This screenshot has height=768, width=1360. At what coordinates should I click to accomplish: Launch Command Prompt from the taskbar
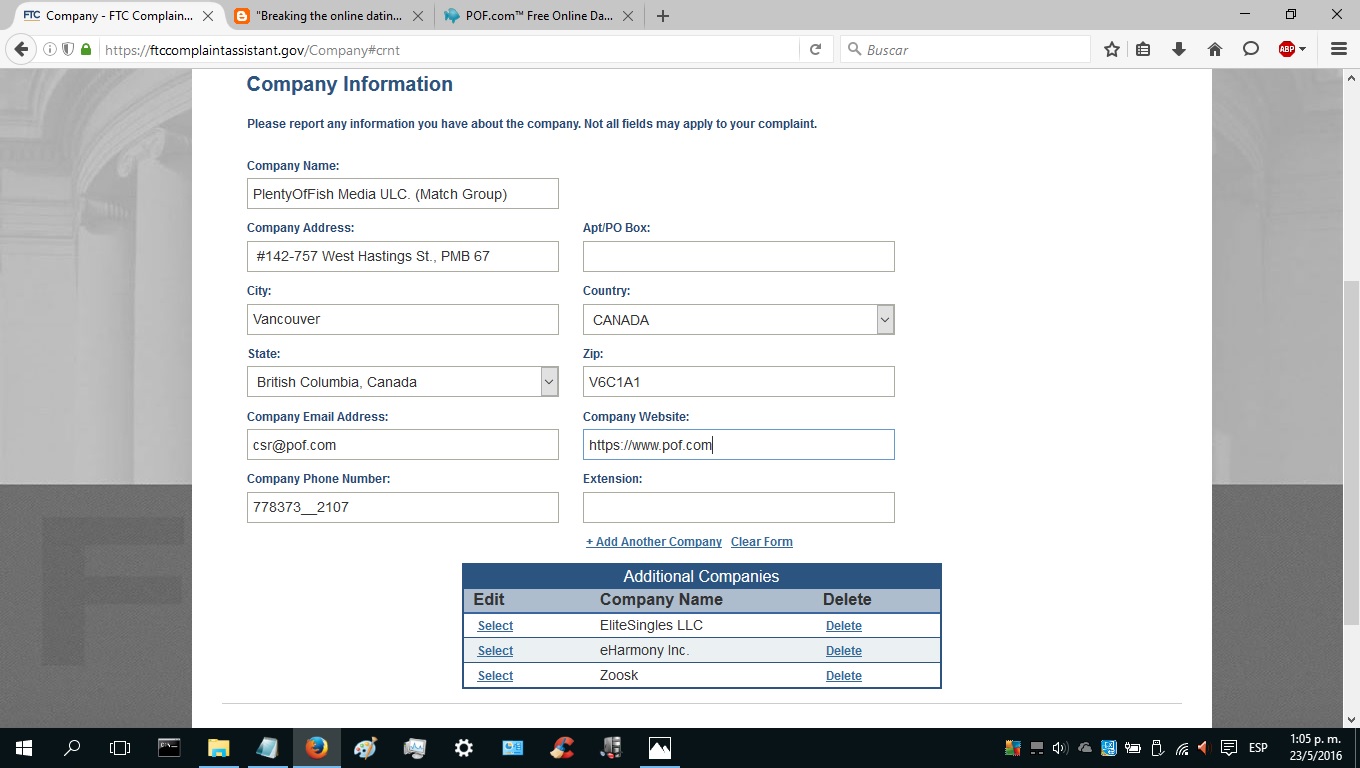[x=169, y=748]
